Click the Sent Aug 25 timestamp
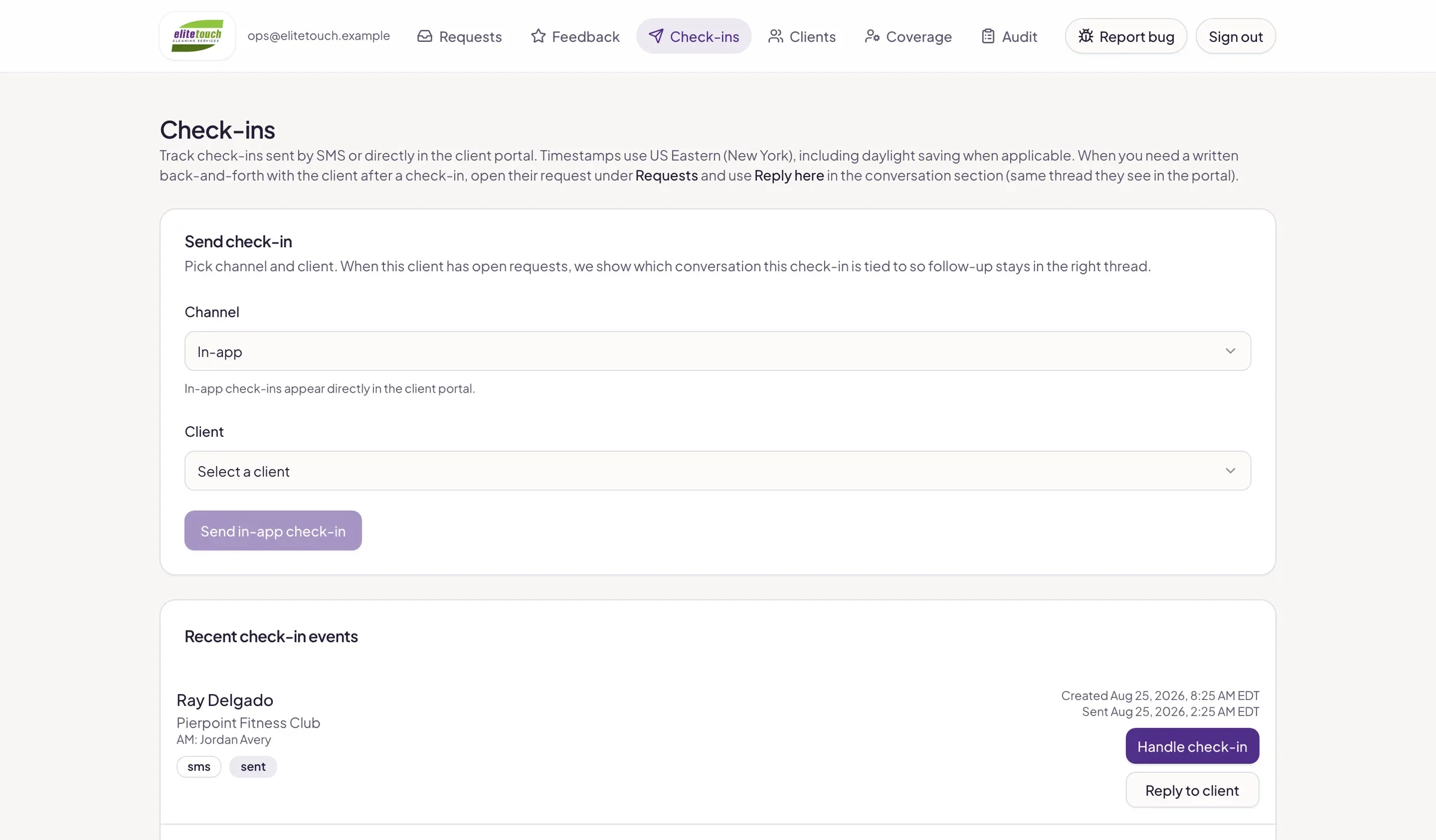Image resolution: width=1436 pixels, height=840 pixels. click(x=1170, y=711)
